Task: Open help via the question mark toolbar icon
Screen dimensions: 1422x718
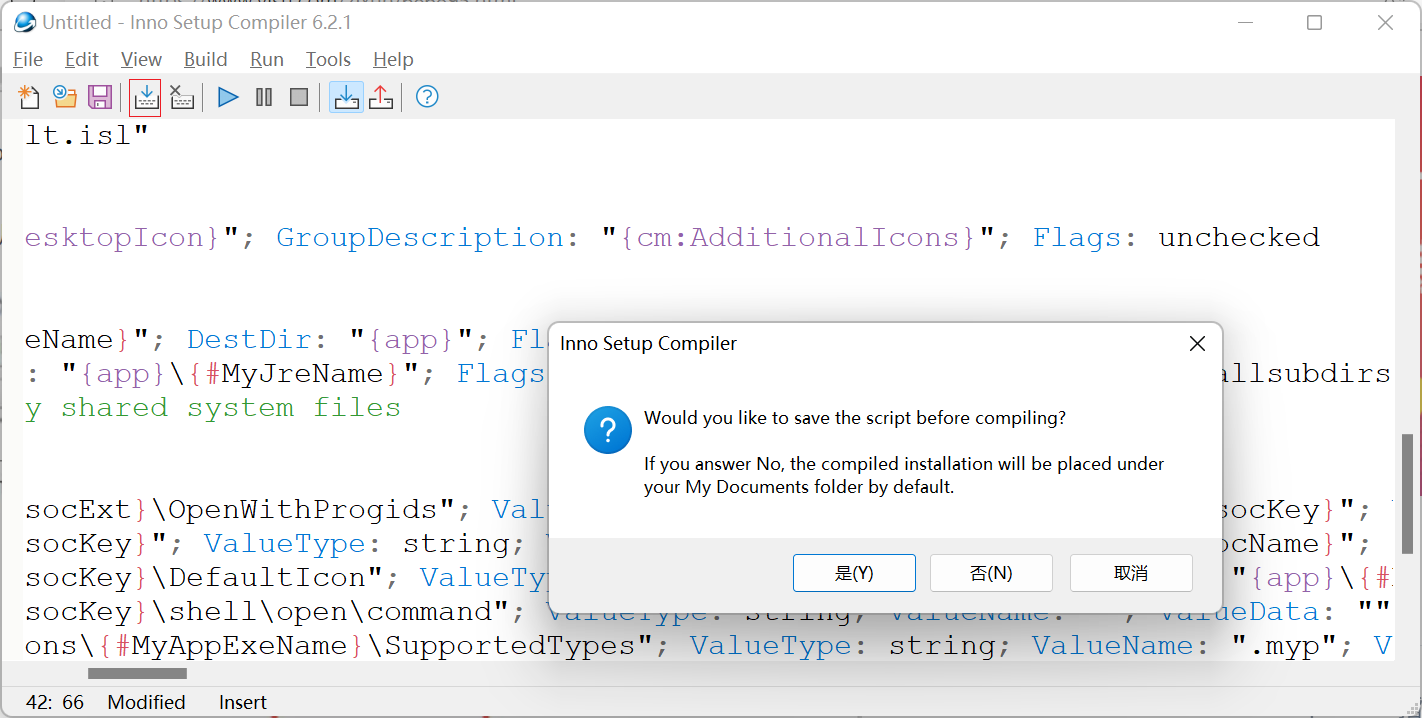Action: (x=427, y=97)
